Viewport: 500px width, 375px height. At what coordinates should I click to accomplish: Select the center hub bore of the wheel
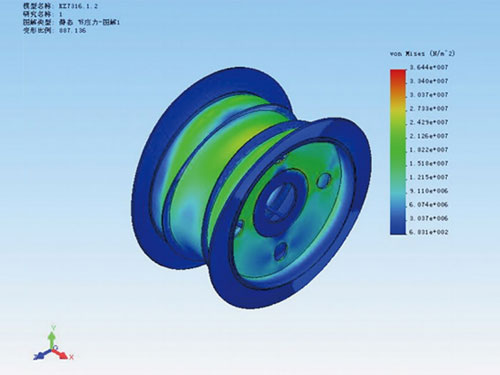(x=279, y=203)
